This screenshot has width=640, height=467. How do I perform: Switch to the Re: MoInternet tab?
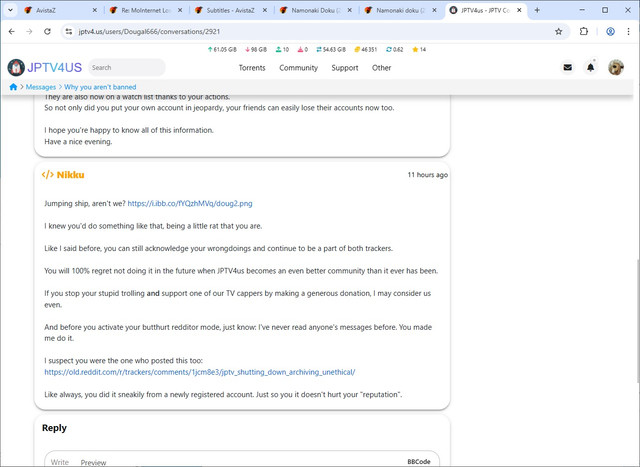pos(146,10)
